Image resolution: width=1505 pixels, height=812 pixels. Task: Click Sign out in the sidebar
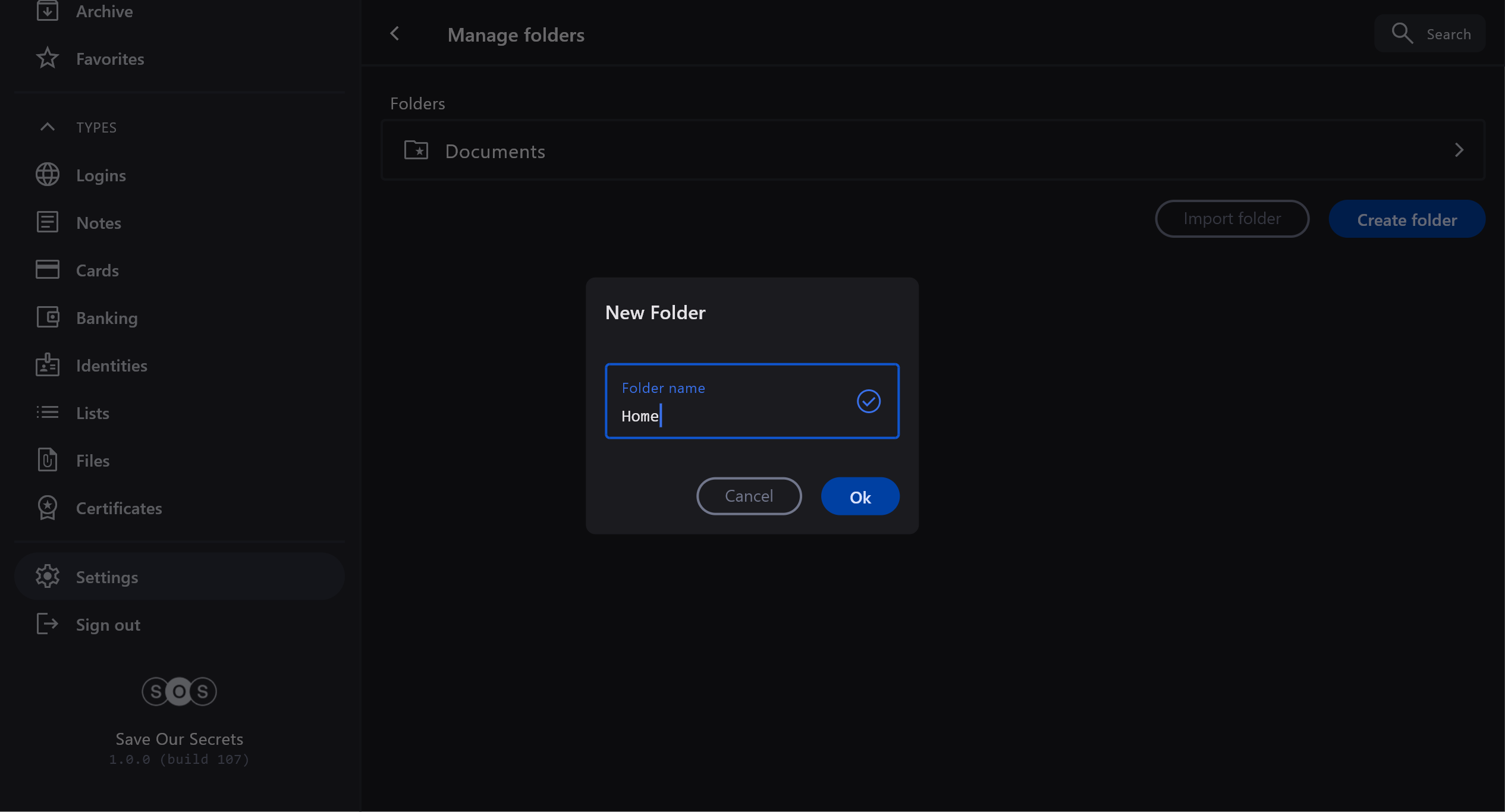108,624
